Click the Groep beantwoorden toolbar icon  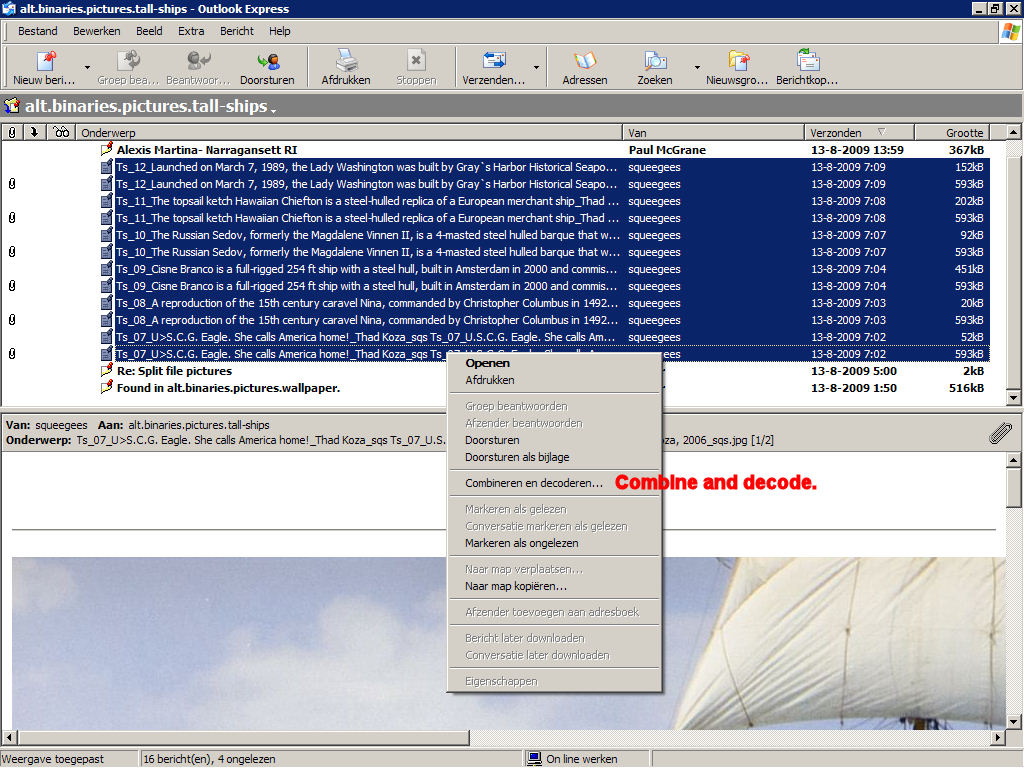(x=129, y=61)
